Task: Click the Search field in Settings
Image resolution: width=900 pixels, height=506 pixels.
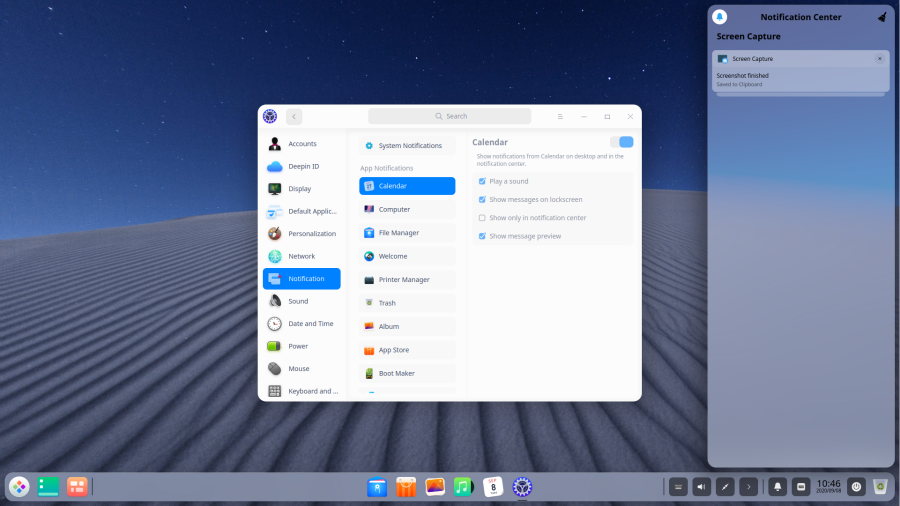Action: click(x=450, y=116)
